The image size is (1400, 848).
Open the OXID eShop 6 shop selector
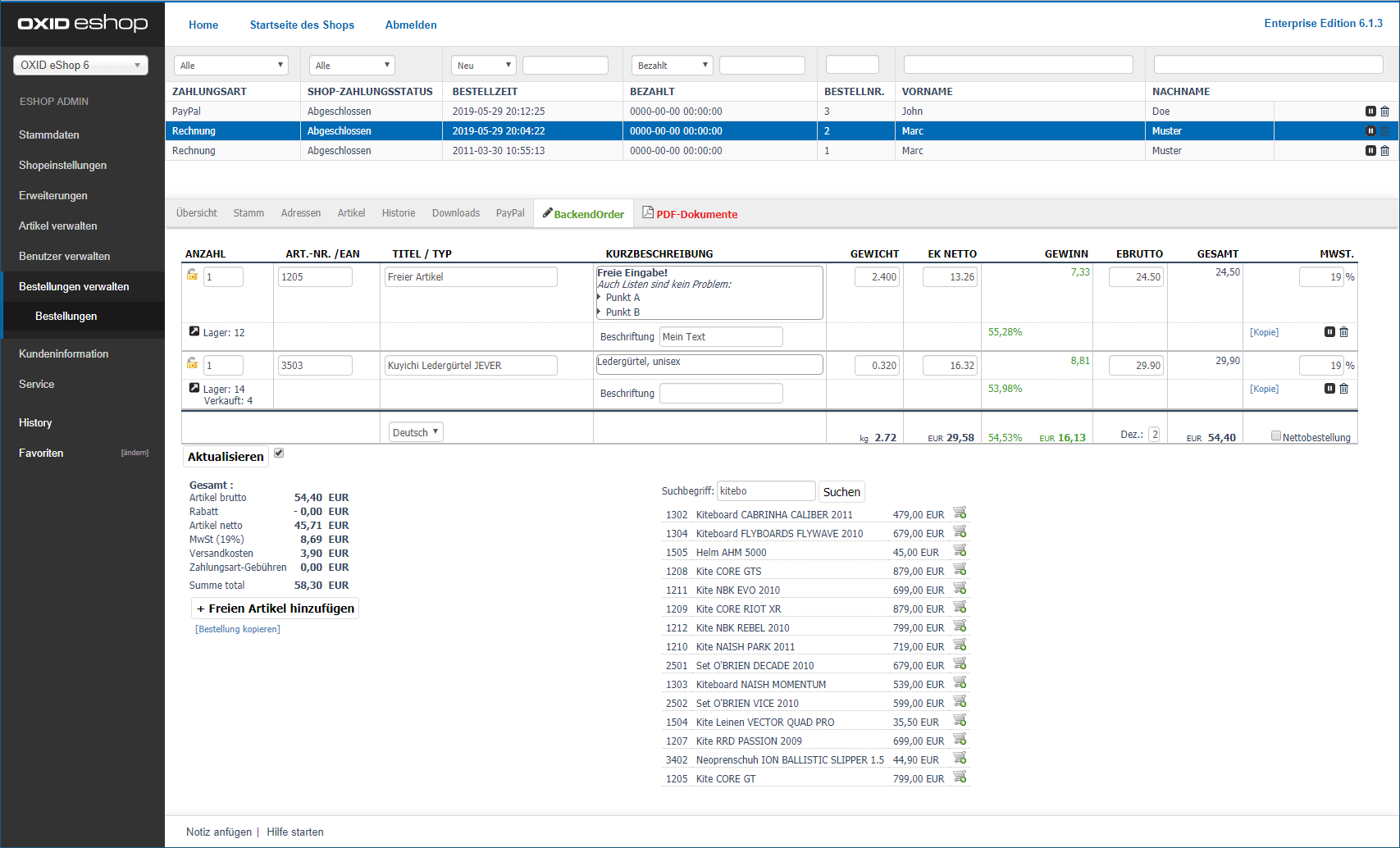(80, 65)
